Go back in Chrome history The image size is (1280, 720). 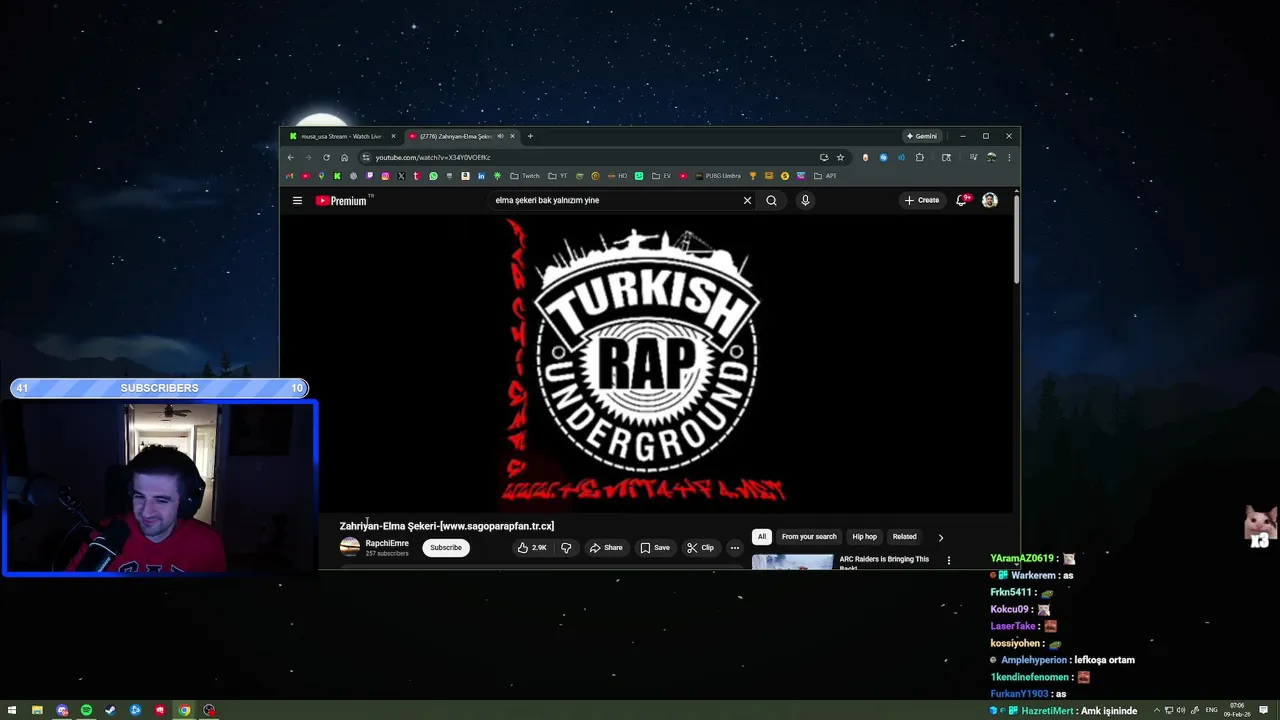pos(291,157)
